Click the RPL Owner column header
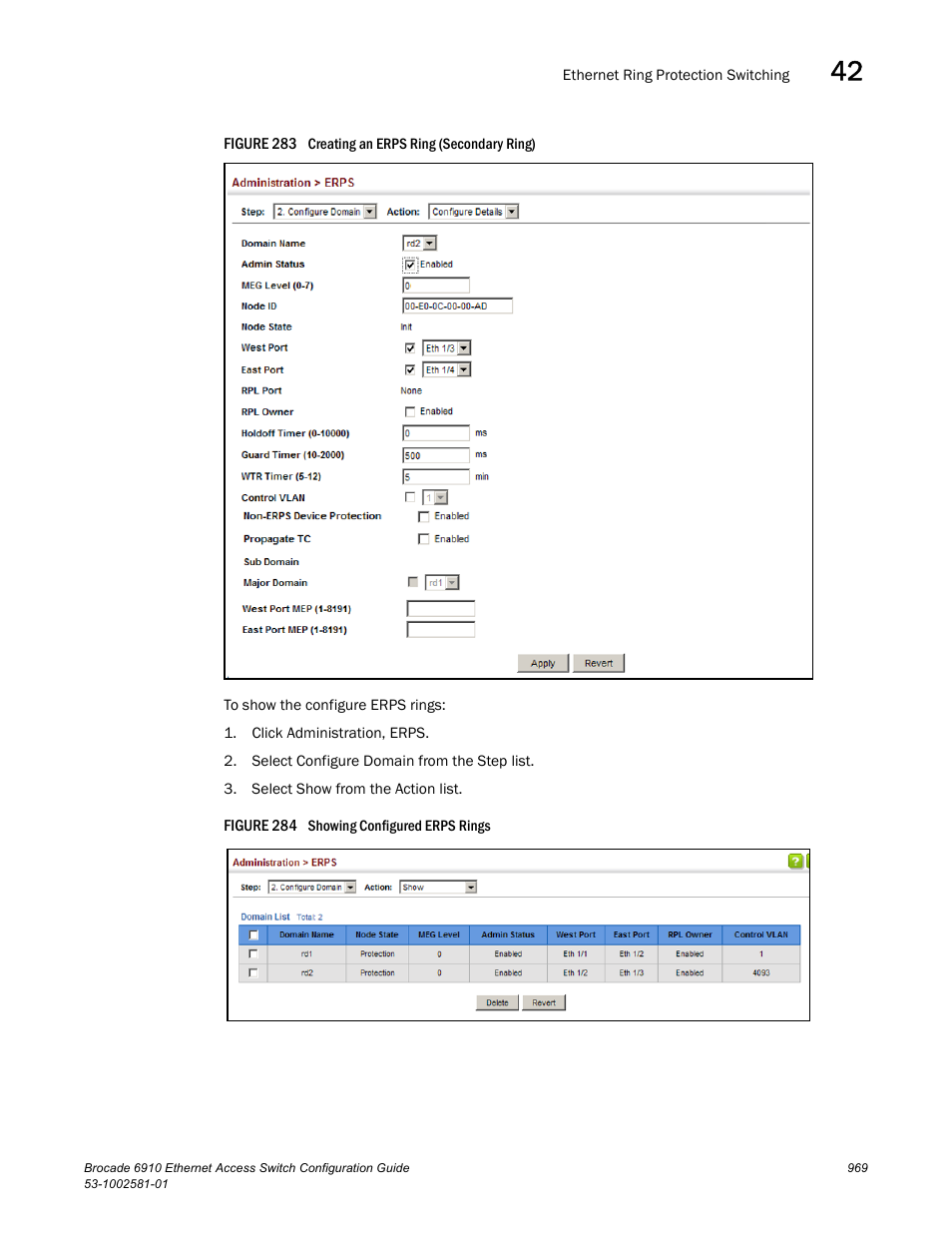This screenshot has height=1233, width=952. 691,935
